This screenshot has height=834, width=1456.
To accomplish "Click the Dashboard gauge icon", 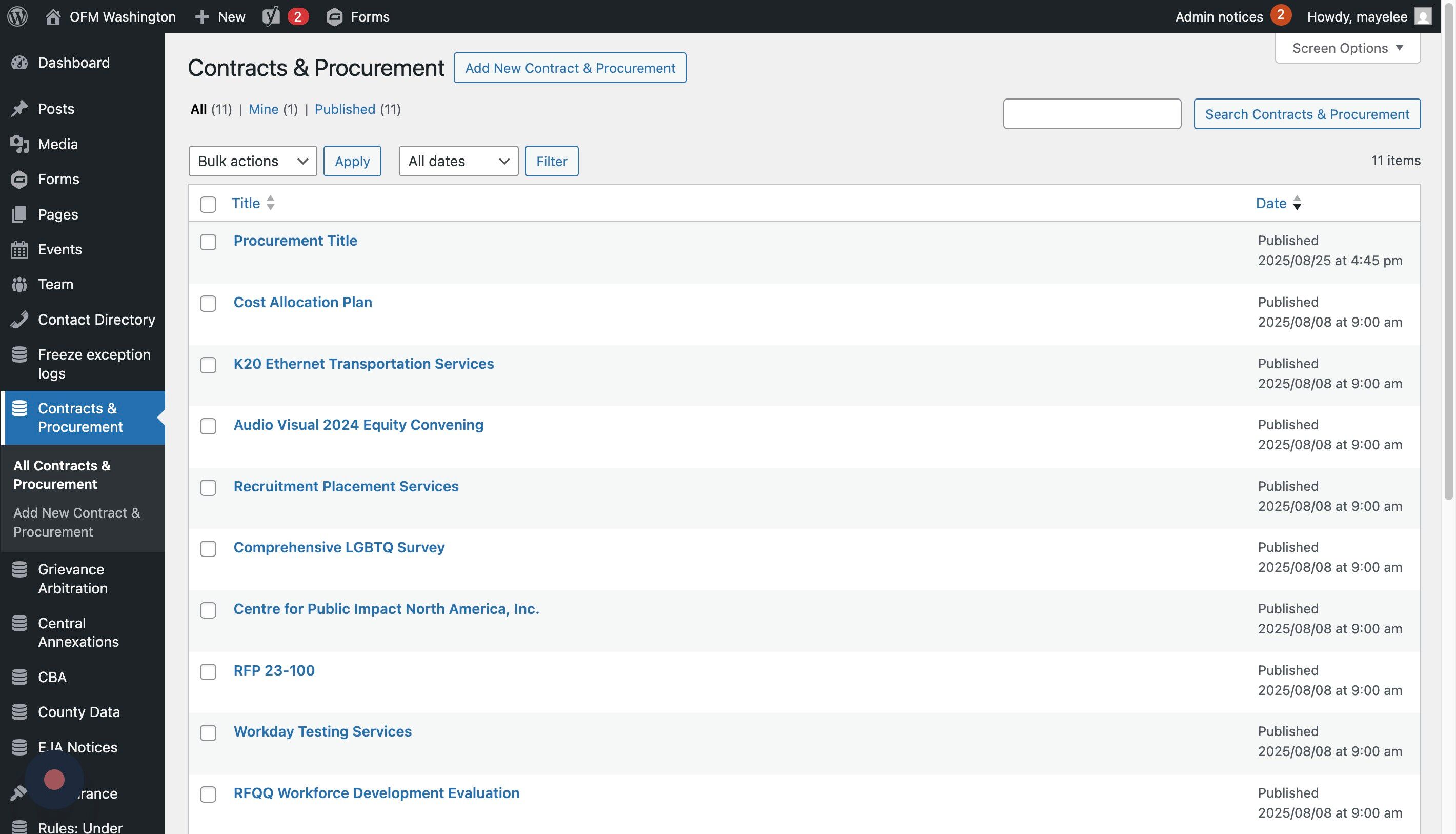I will (x=19, y=63).
